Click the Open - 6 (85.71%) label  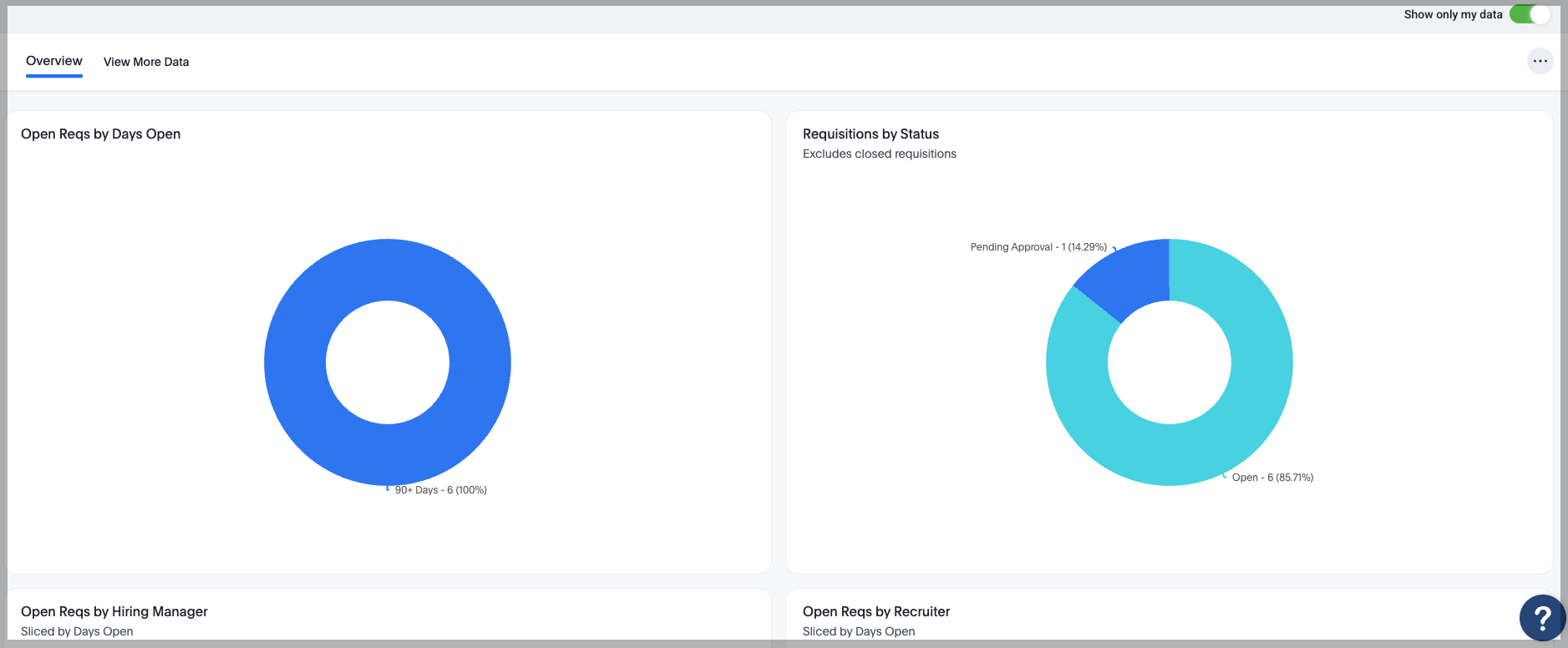point(1272,478)
